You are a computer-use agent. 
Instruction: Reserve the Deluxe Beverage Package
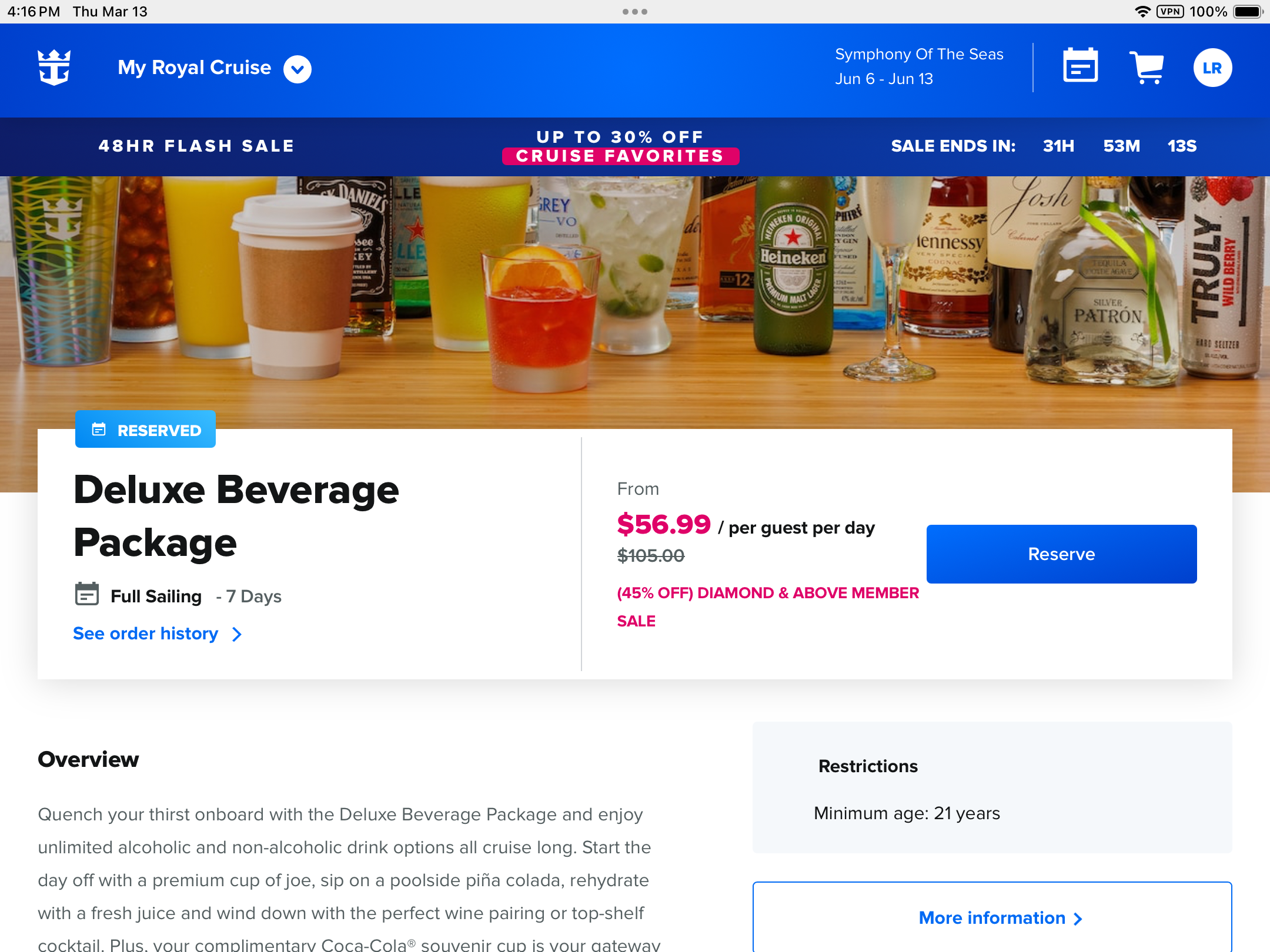click(x=1061, y=554)
